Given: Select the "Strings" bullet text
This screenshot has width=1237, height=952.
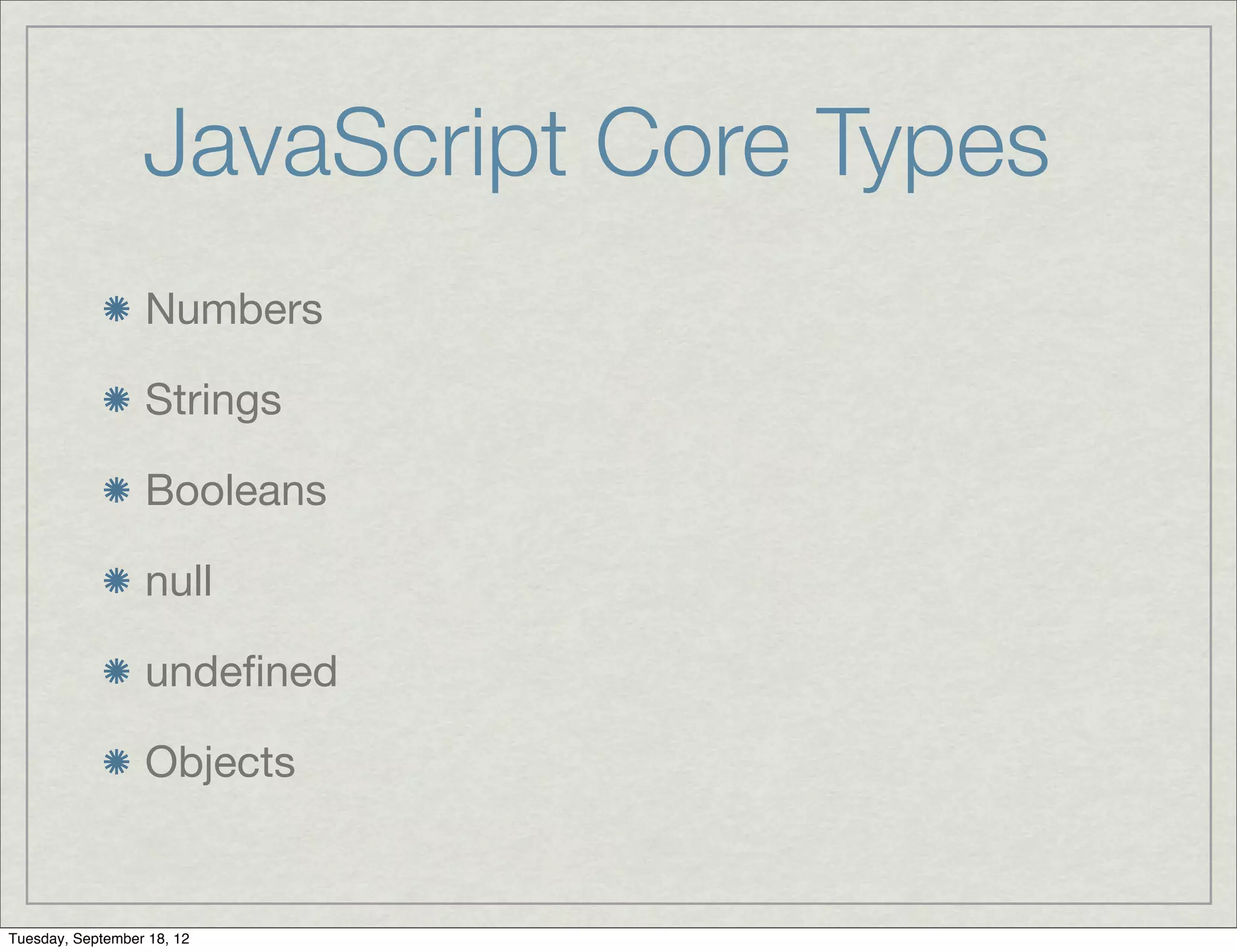Looking at the screenshot, I should pos(213,401).
